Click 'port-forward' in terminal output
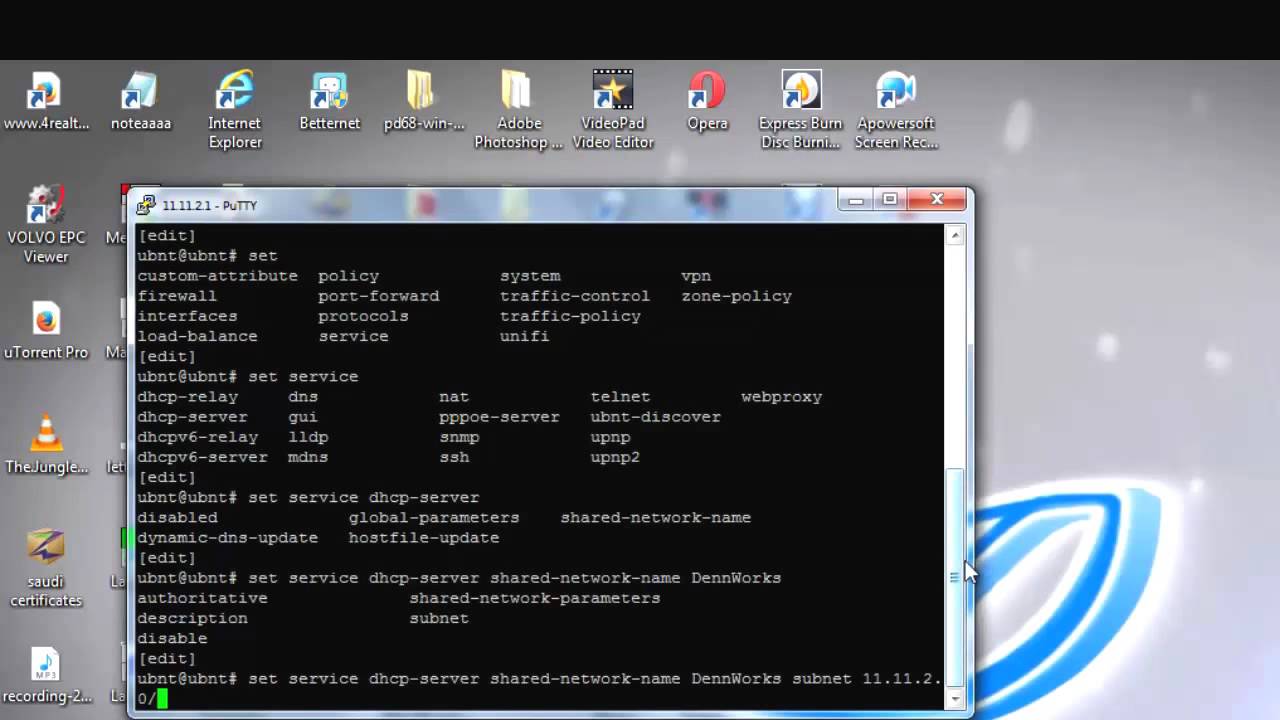This screenshot has height=720, width=1280. point(378,296)
